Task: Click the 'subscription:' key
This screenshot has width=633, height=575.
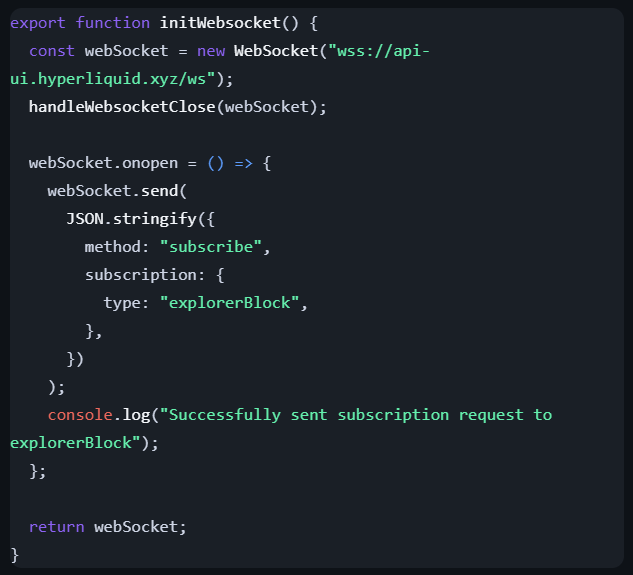Action: pyautogui.click(x=145, y=275)
